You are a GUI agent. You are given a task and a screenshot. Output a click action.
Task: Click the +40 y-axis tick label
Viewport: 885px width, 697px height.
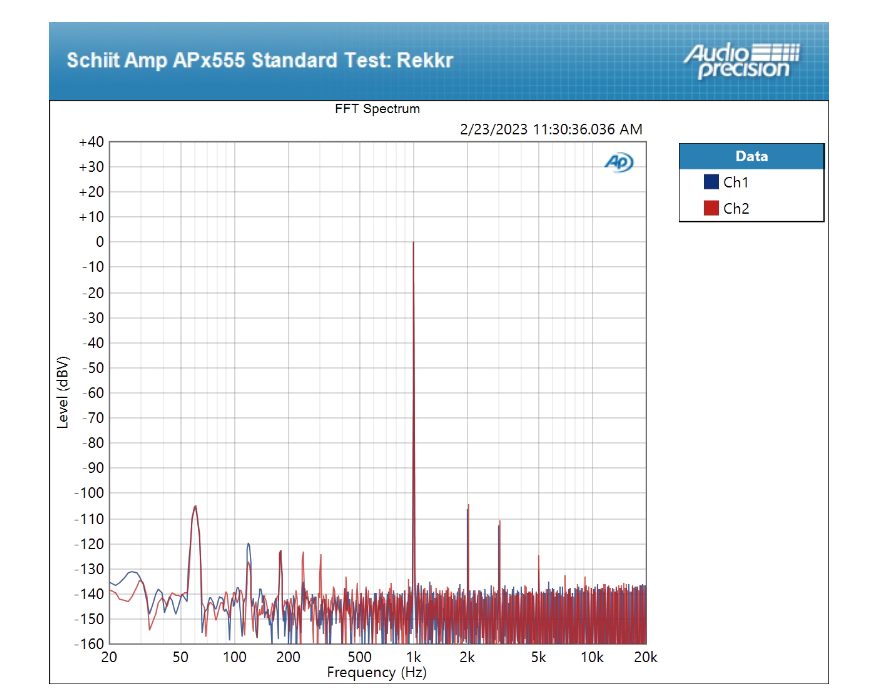(91, 142)
